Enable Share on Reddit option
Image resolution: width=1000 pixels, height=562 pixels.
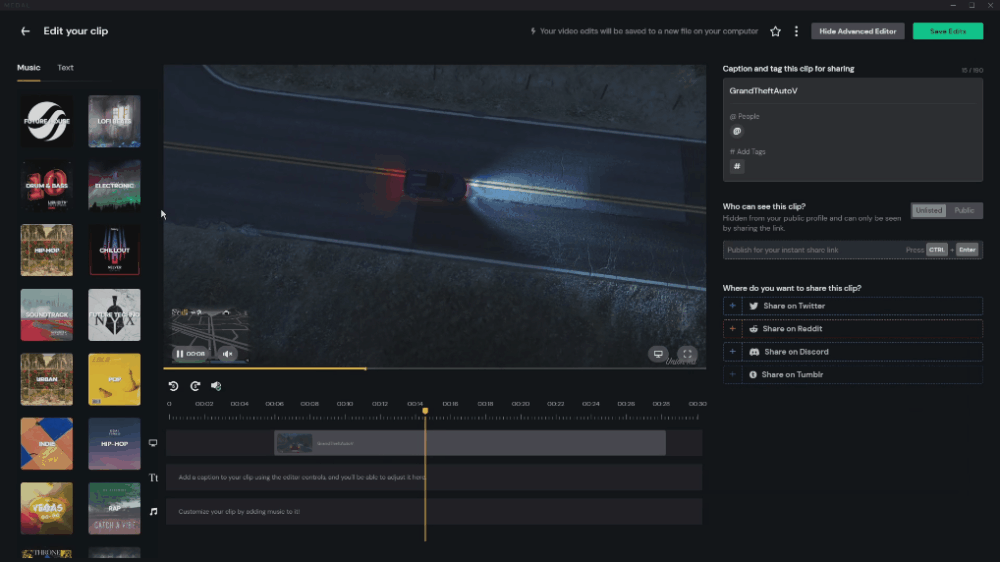[853, 329]
